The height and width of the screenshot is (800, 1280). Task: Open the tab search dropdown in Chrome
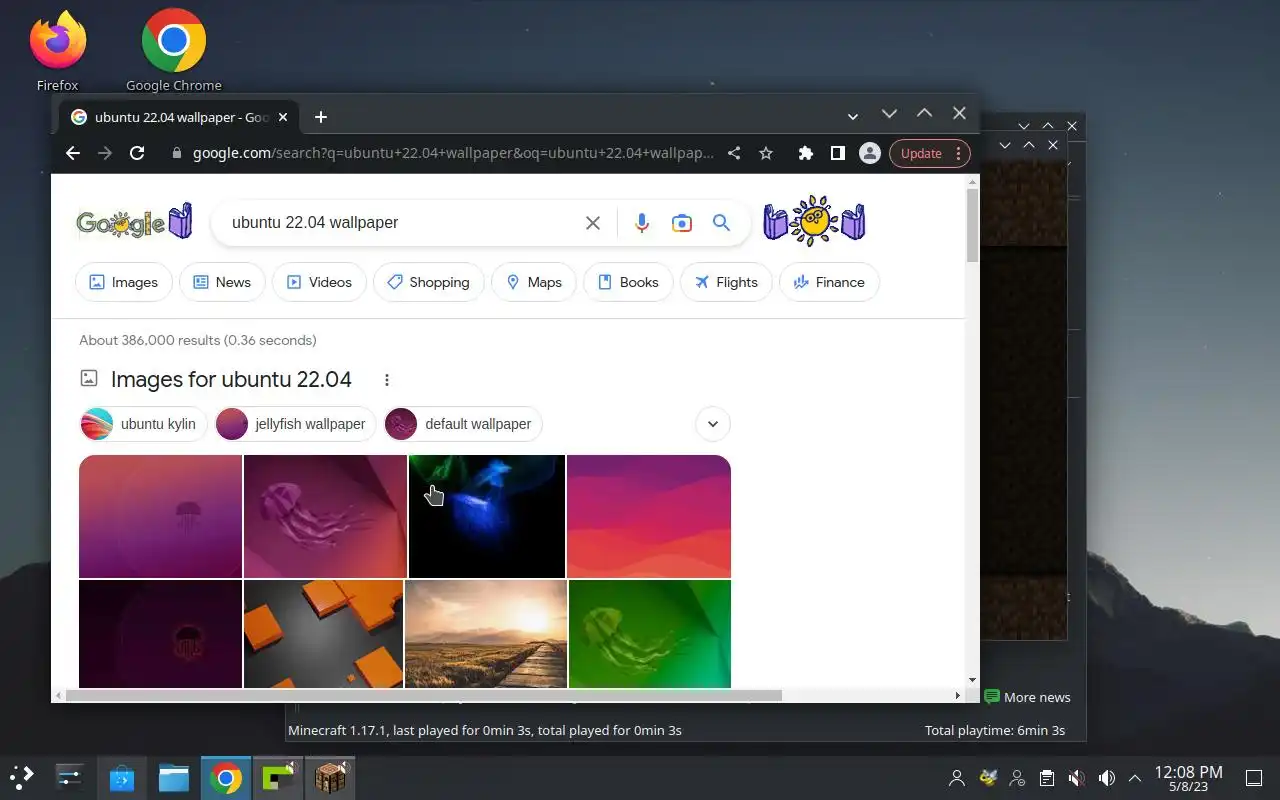click(x=853, y=117)
